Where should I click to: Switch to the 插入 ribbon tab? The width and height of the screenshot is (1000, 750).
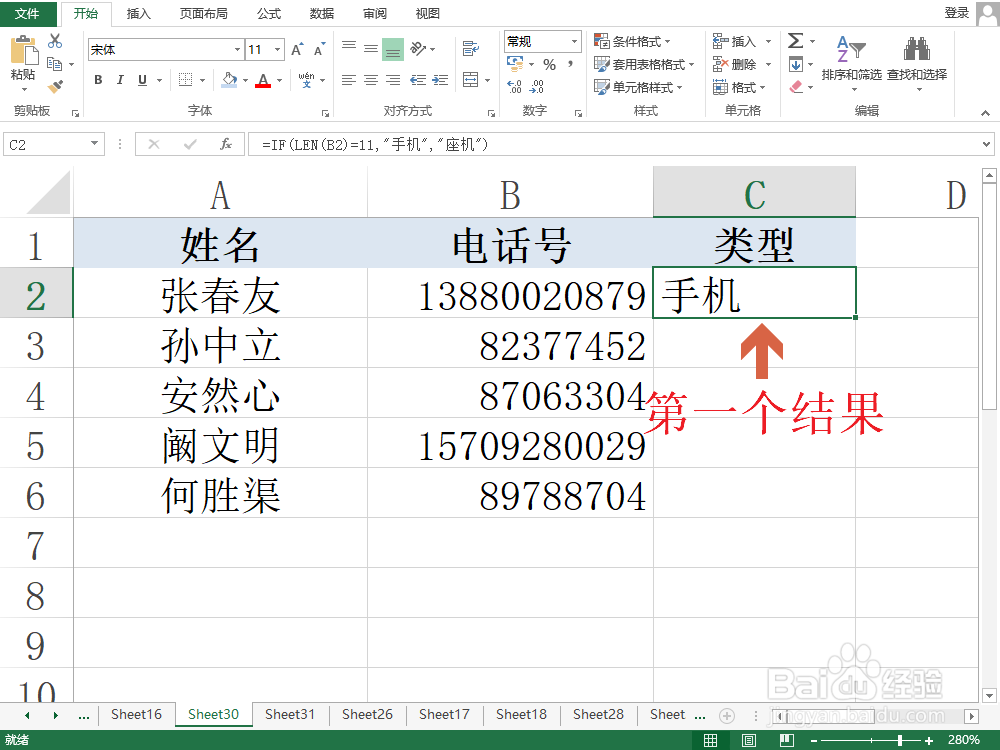(x=138, y=13)
